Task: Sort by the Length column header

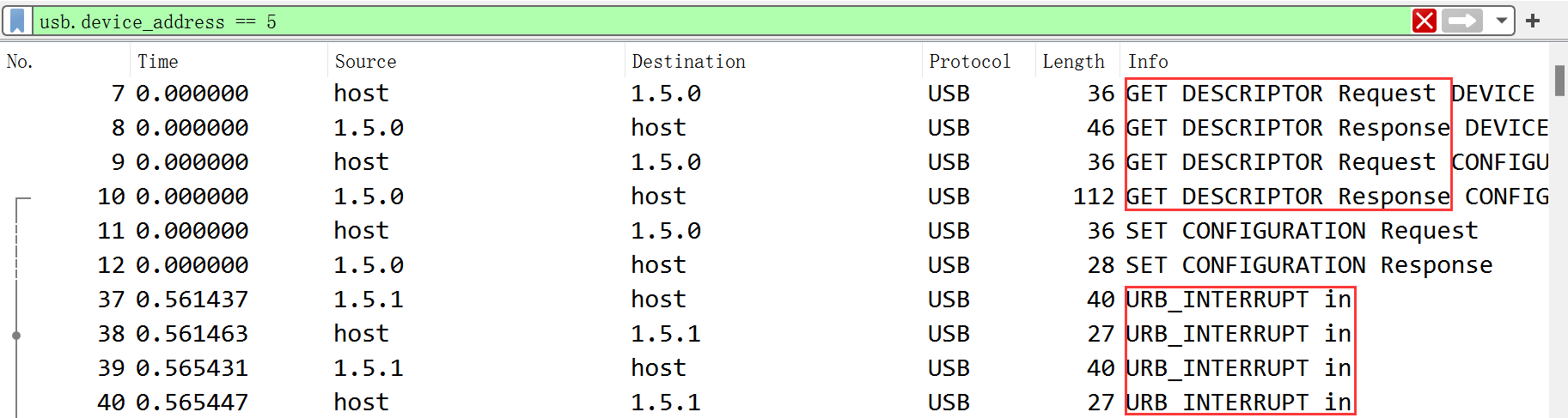Action: click(x=1073, y=62)
